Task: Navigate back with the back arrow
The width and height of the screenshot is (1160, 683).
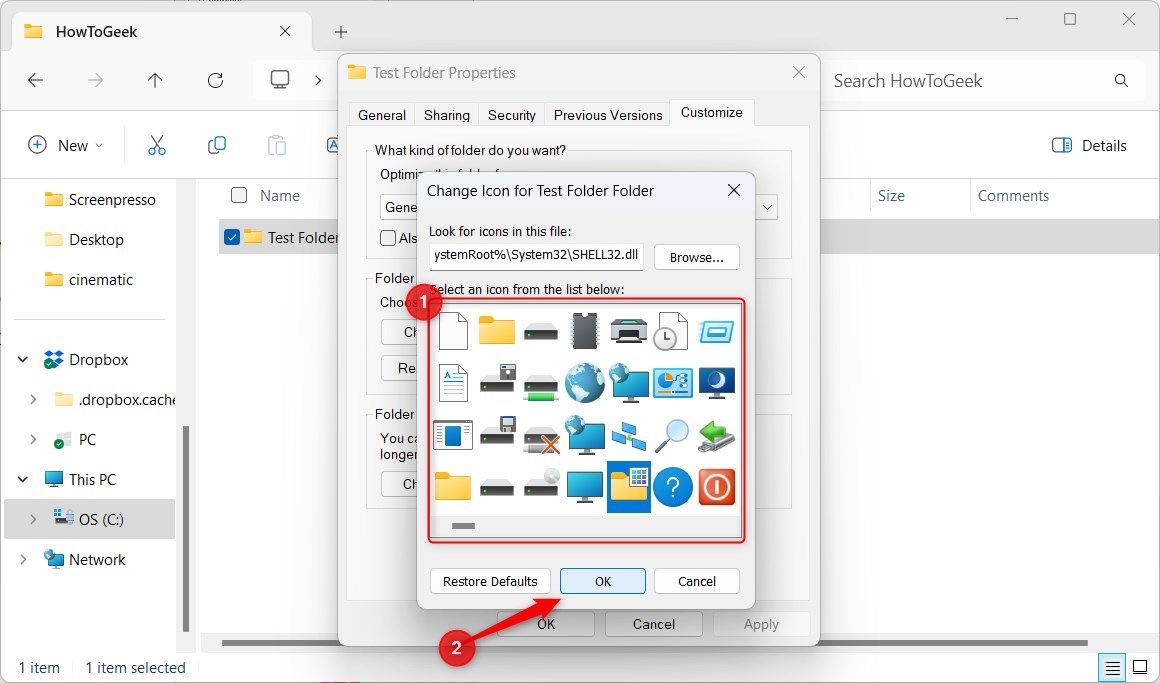Action: tap(36, 80)
